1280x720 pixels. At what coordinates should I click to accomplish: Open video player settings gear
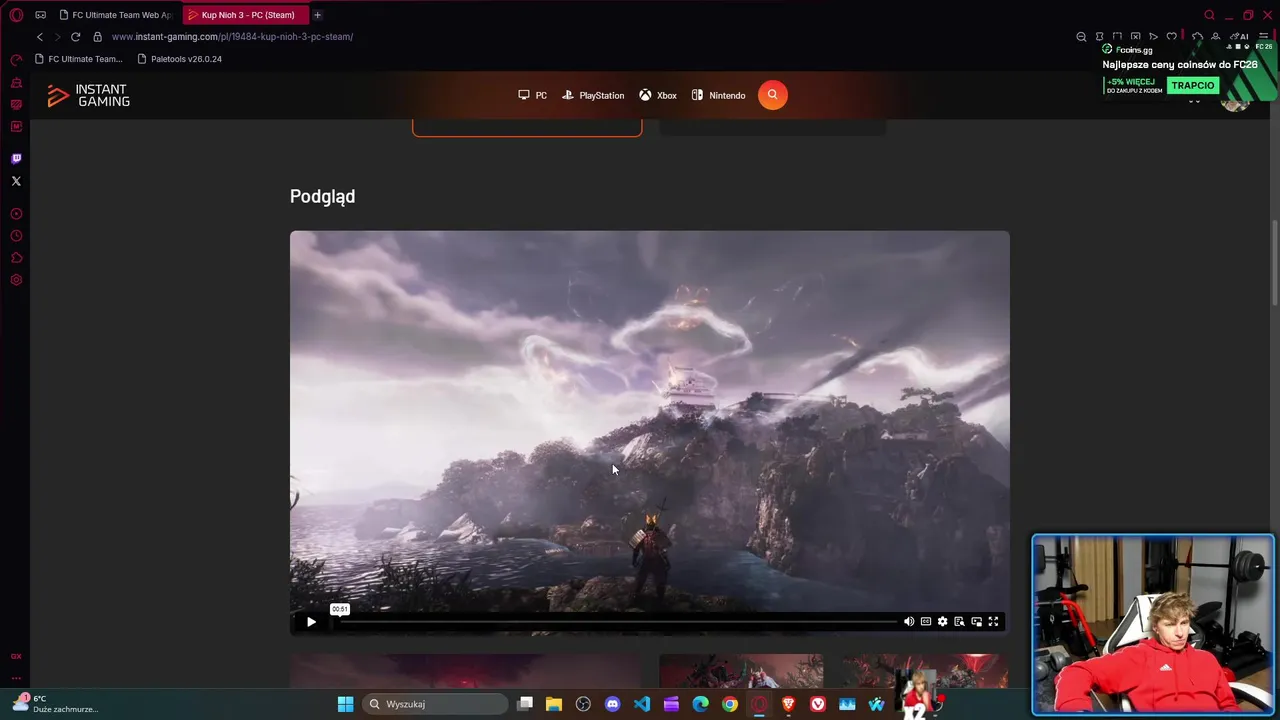942,622
